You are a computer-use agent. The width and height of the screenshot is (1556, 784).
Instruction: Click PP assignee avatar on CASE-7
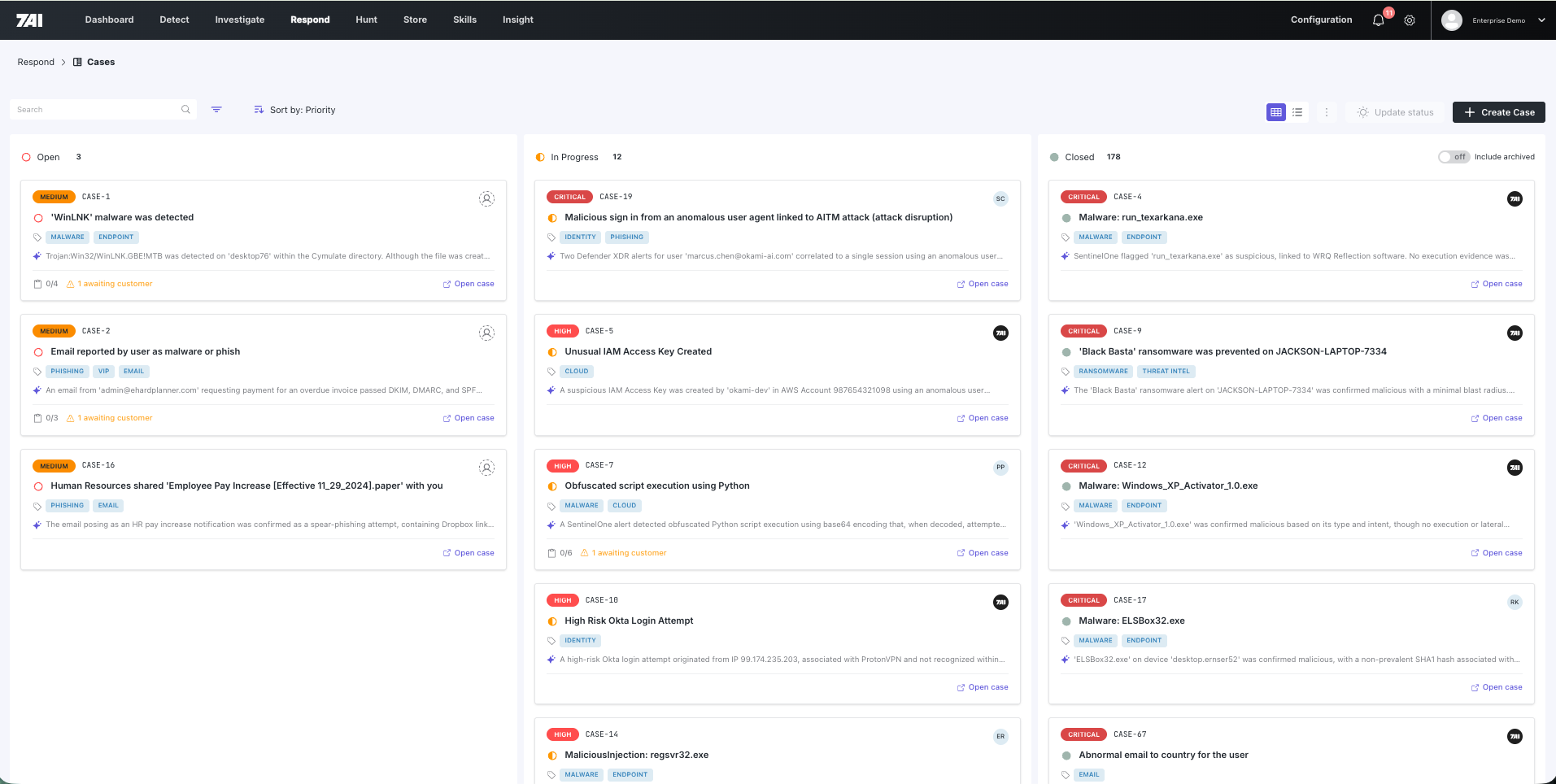coord(1000,468)
